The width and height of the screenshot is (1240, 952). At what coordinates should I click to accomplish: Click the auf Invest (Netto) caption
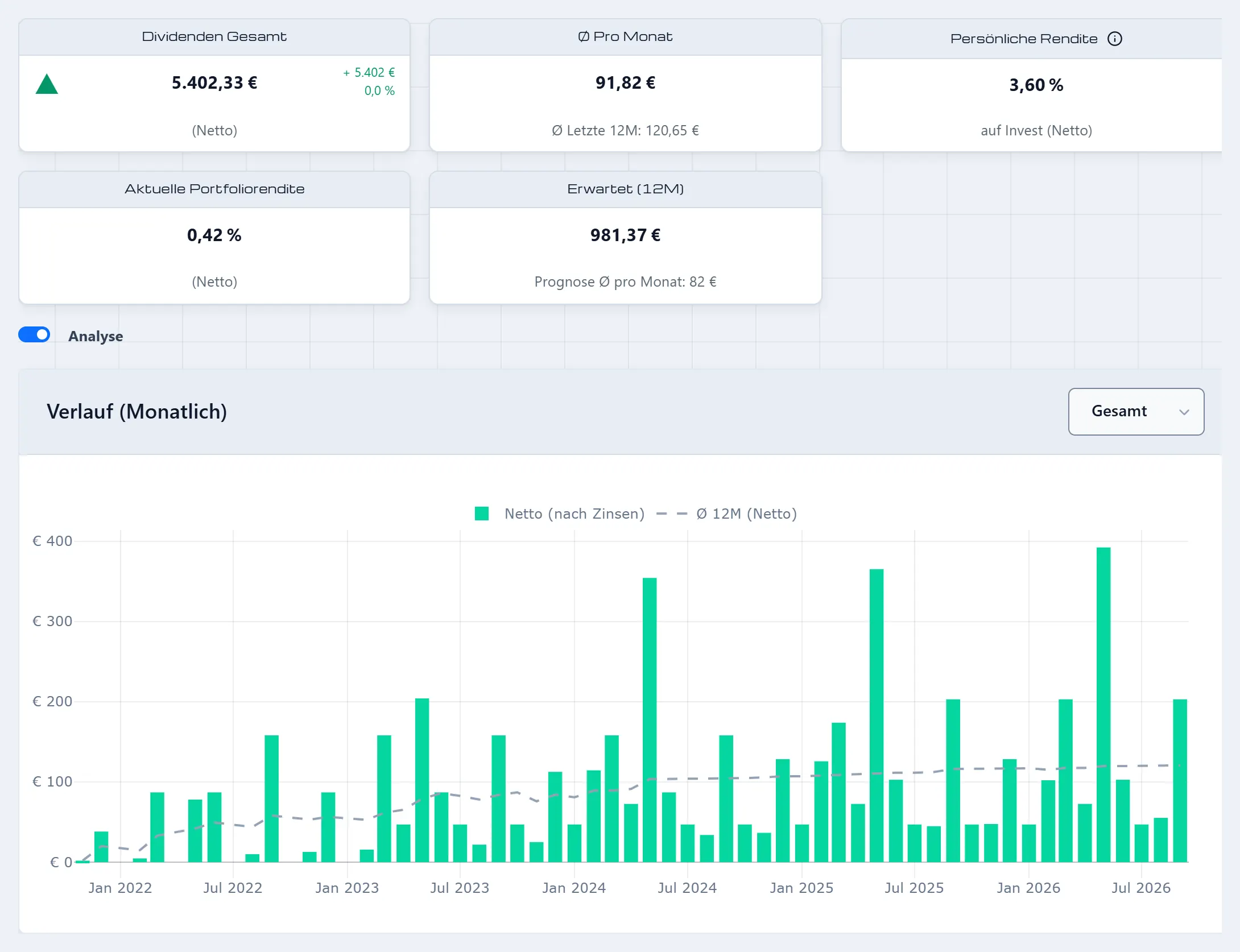click(x=1036, y=130)
